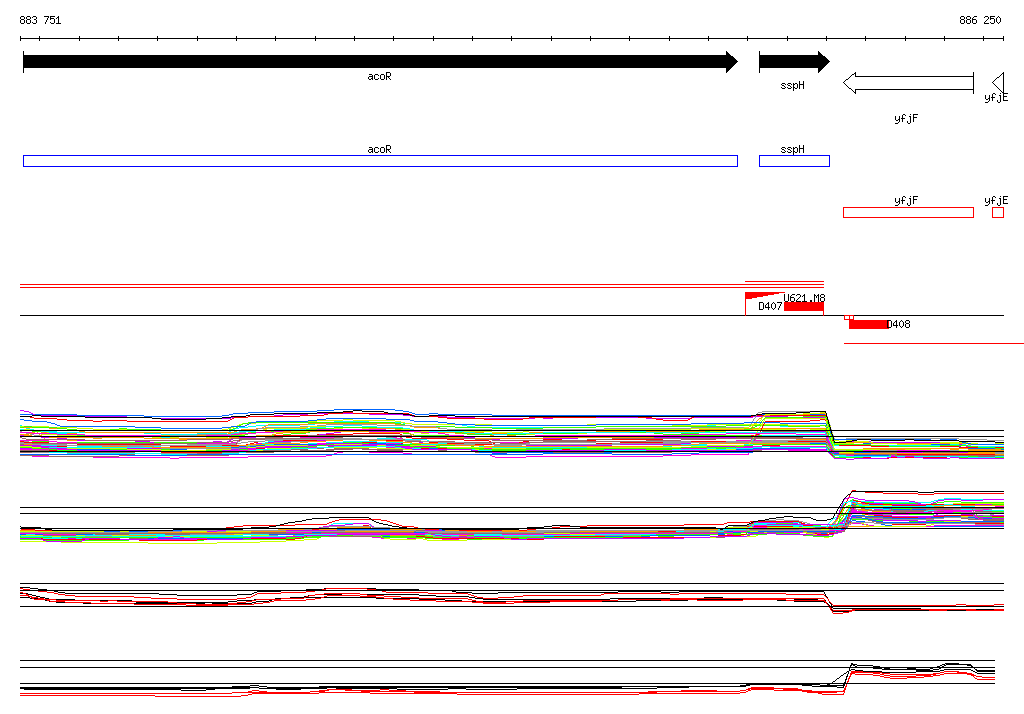Click the start coordinate 883 751

coord(40,20)
